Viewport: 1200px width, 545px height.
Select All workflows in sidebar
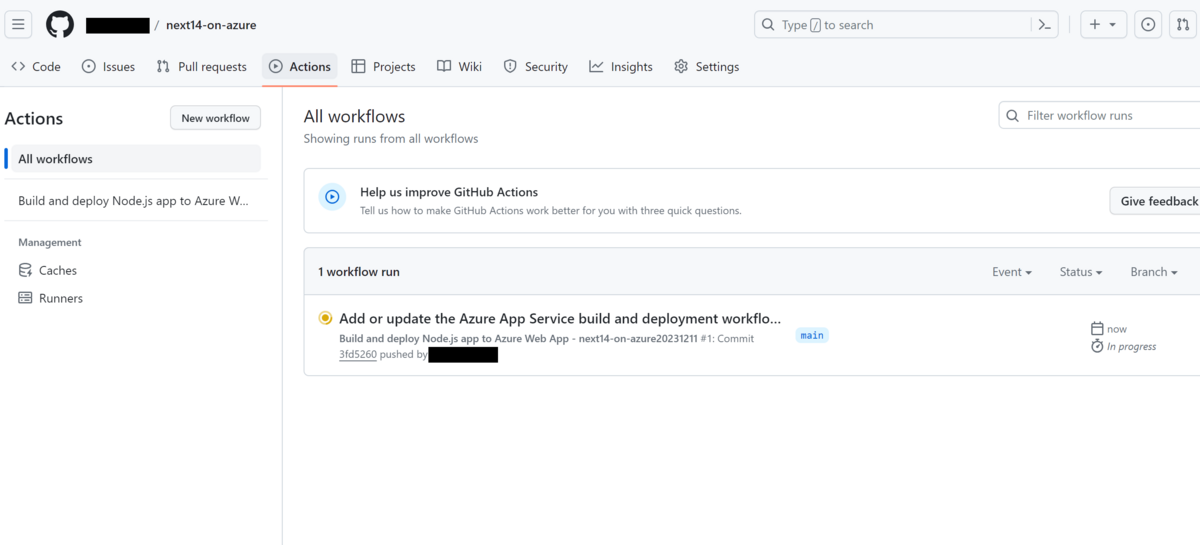pyautogui.click(x=134, y=159)
